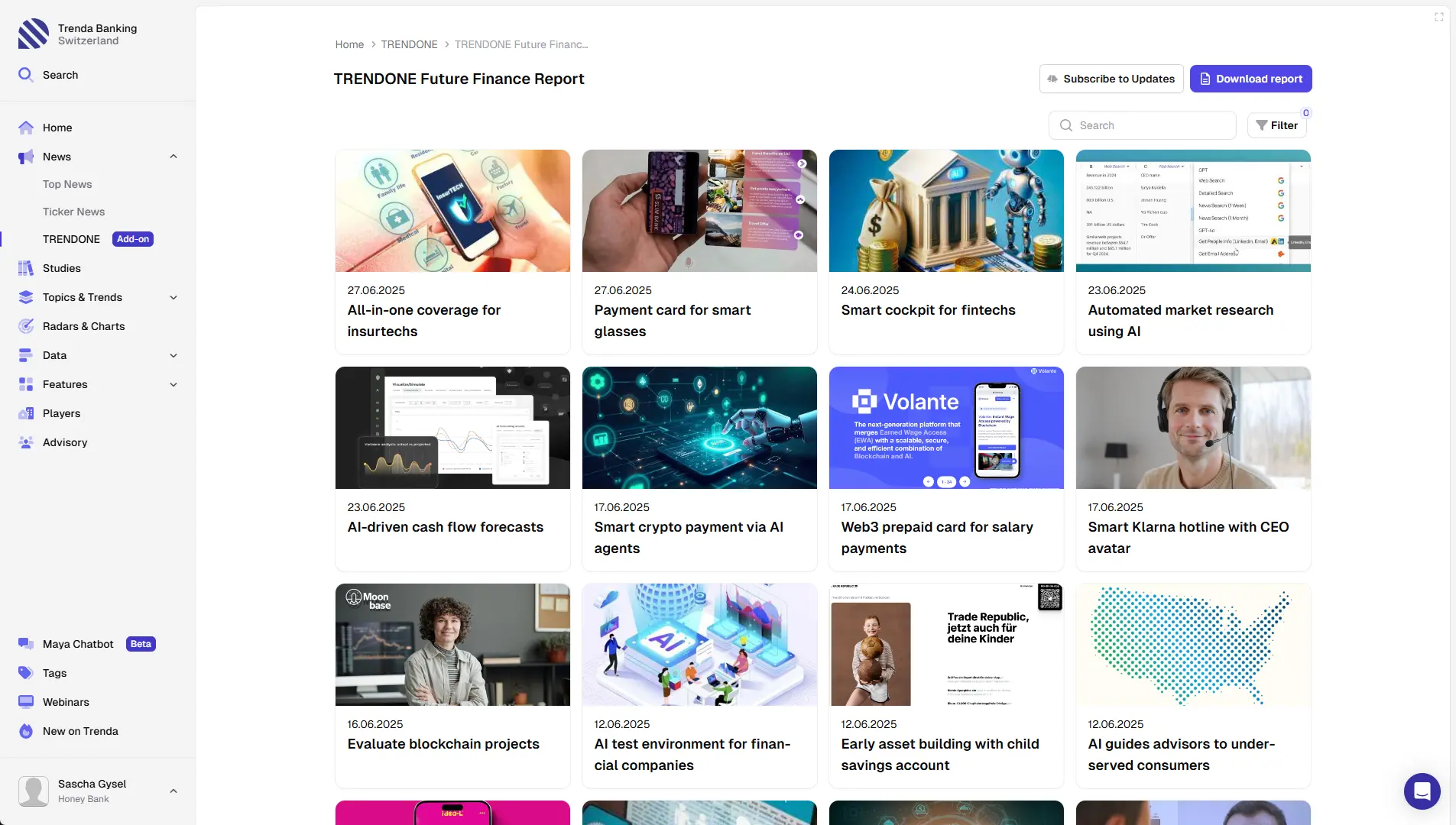Click the New on Trenda flame icon

pyautogui.click(x=26, y=731)
